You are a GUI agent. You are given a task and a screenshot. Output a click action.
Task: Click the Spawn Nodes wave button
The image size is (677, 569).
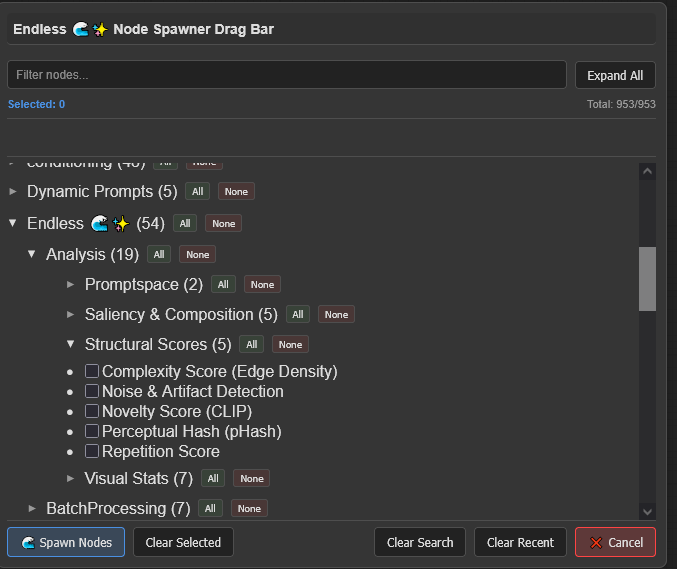coord(66,542)
